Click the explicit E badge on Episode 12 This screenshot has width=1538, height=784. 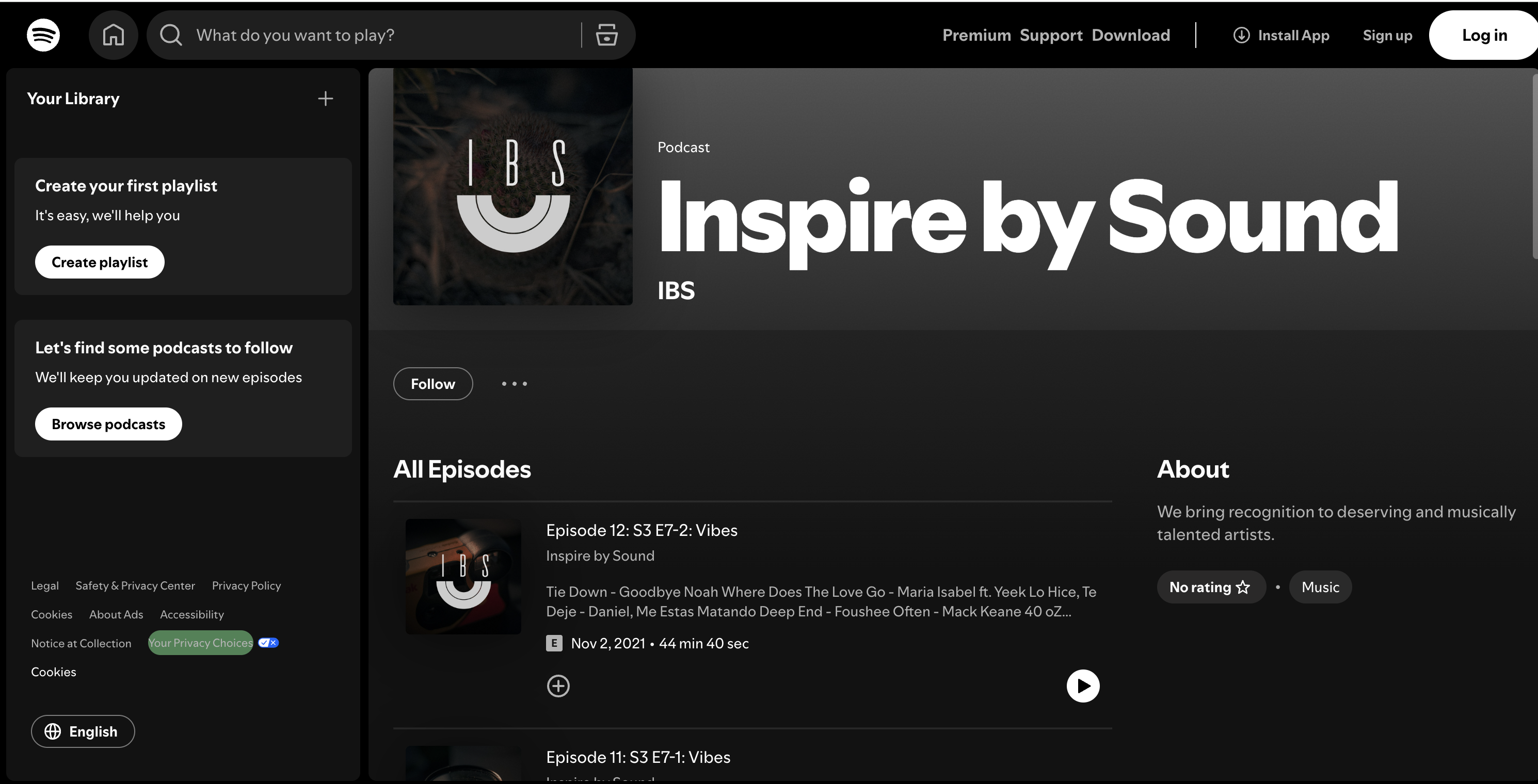554,643
